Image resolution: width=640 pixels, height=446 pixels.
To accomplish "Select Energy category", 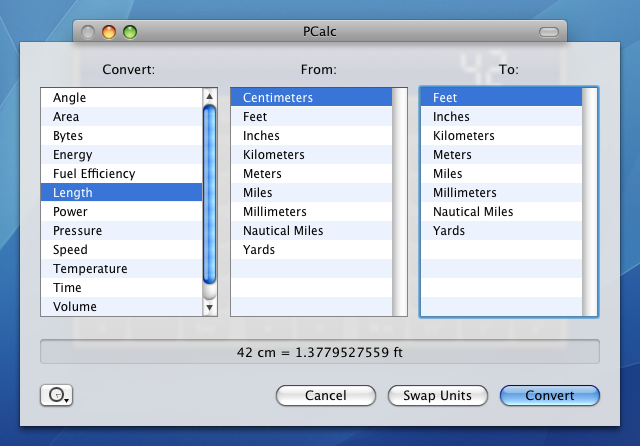I will point(121,155).
